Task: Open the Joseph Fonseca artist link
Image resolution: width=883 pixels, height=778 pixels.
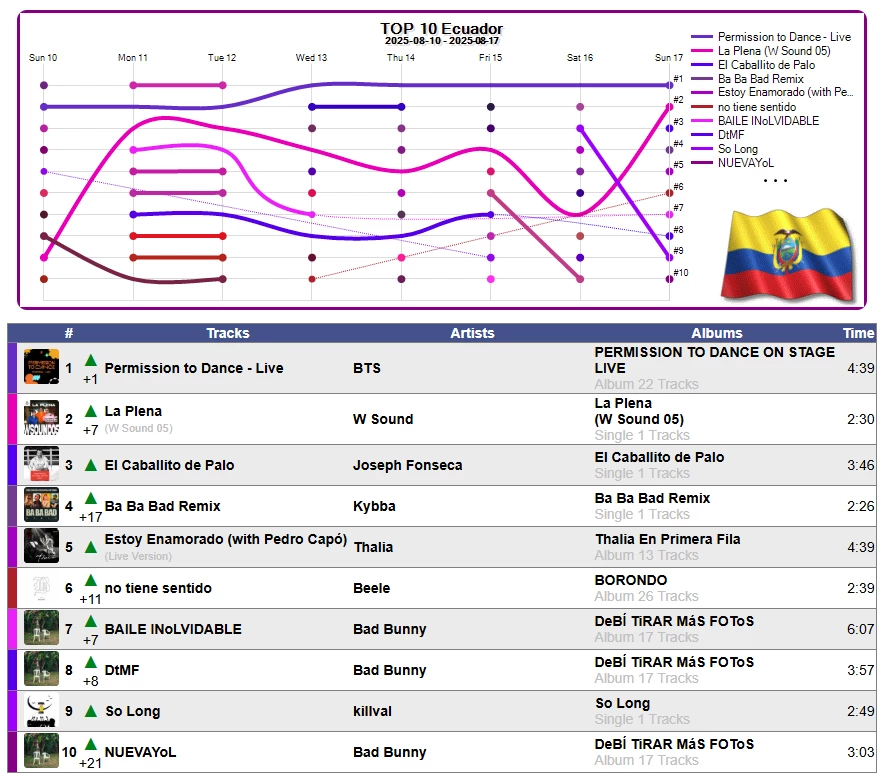Action: [408, 465]
